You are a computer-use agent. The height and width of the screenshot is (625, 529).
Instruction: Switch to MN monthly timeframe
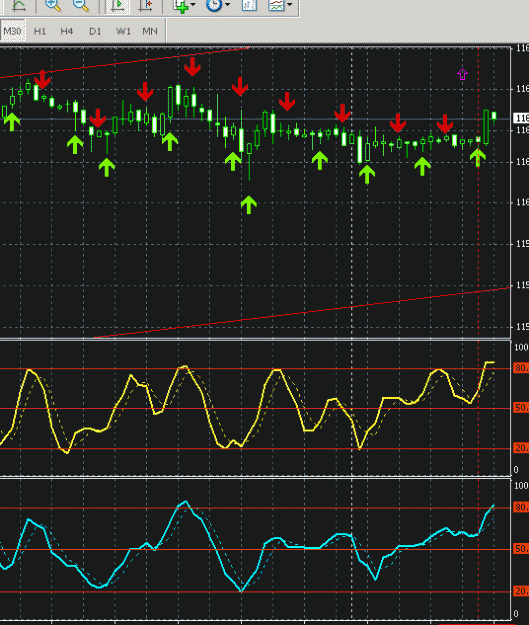[x=150, y=31]
